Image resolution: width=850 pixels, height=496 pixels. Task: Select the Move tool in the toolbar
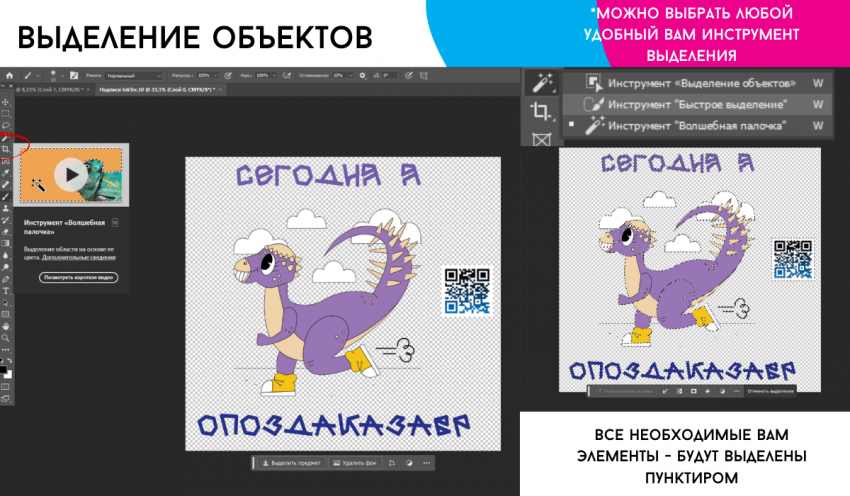tap(5, 102)
